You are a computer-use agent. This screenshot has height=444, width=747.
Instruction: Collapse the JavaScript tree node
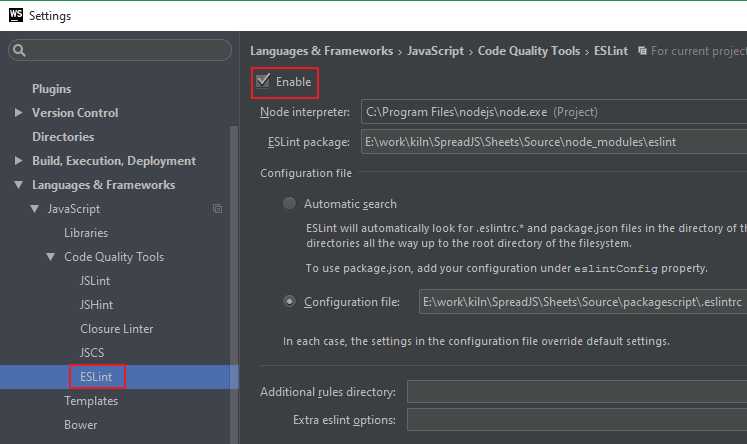click(34, 209)
